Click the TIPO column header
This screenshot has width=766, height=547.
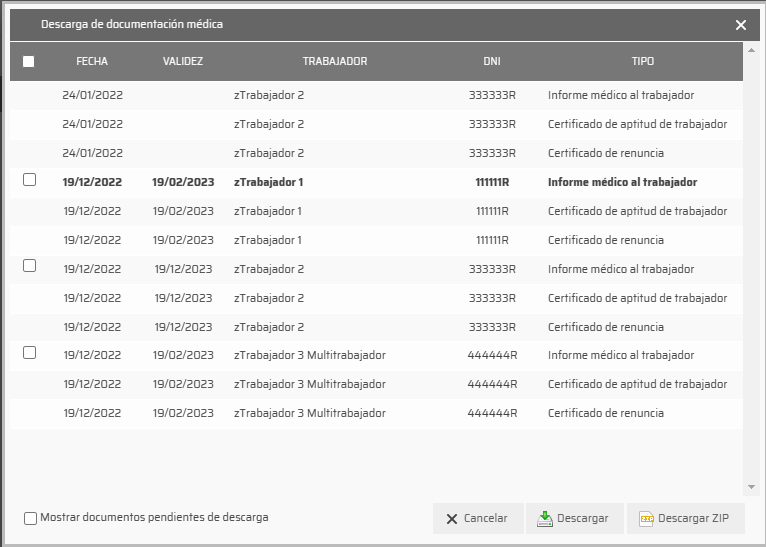642,61
